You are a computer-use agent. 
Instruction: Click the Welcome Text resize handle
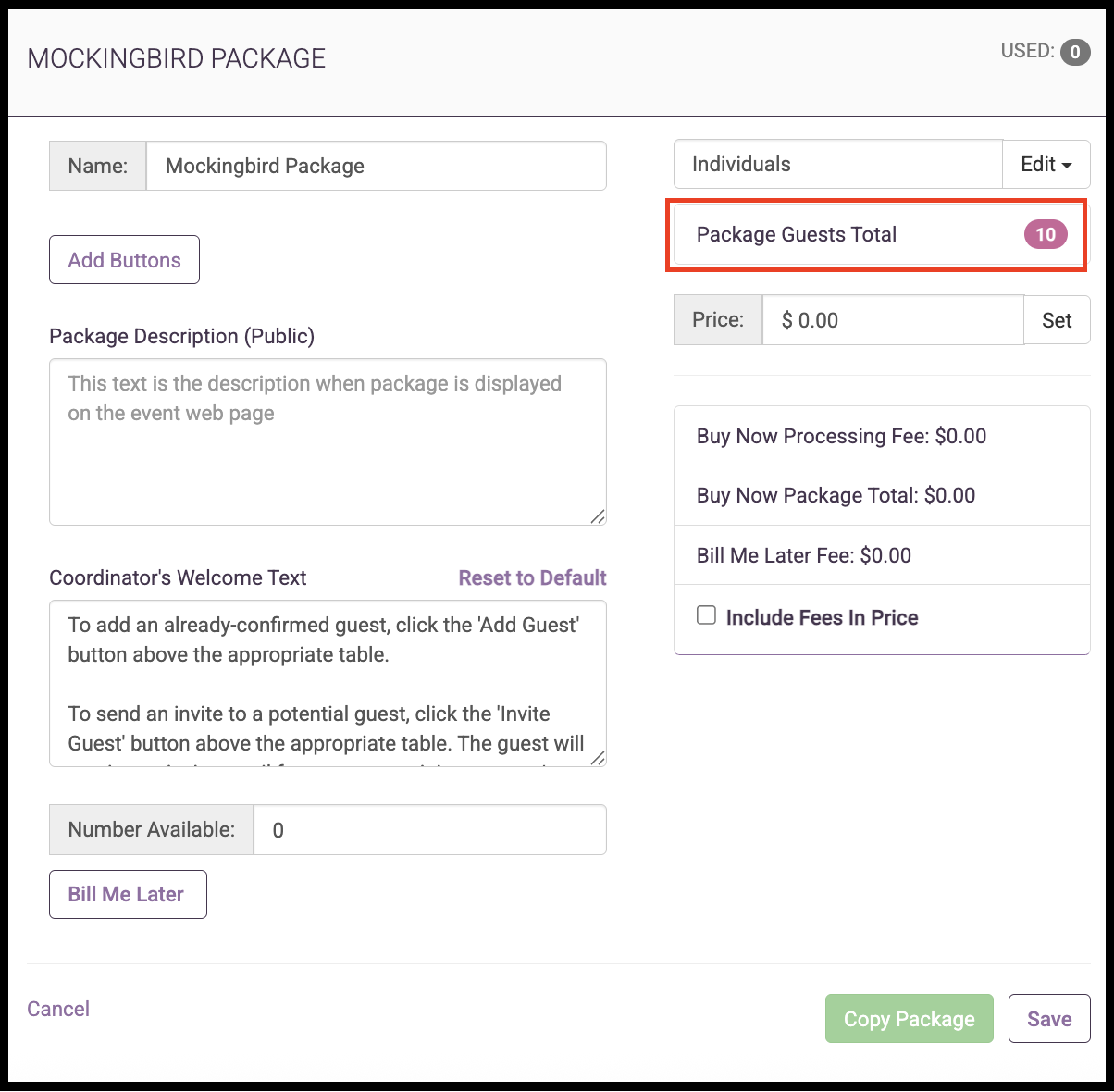click(x=598, y=758)
